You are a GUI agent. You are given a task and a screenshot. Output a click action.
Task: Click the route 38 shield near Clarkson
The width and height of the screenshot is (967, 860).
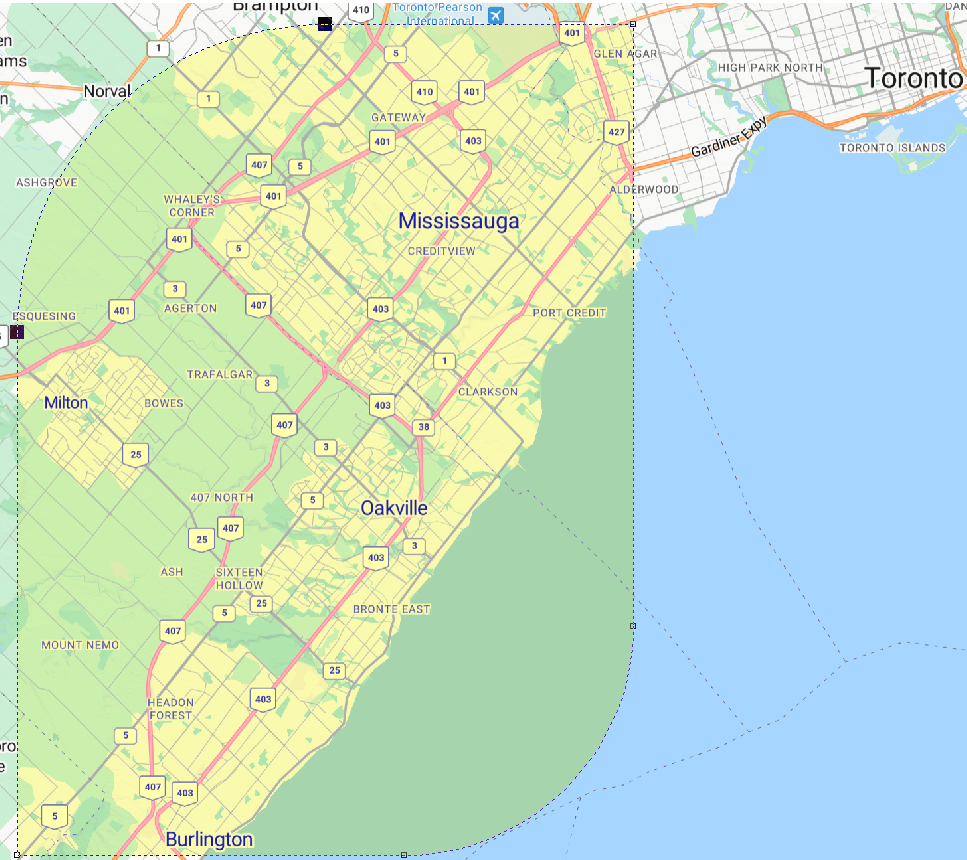coord(425,427)
